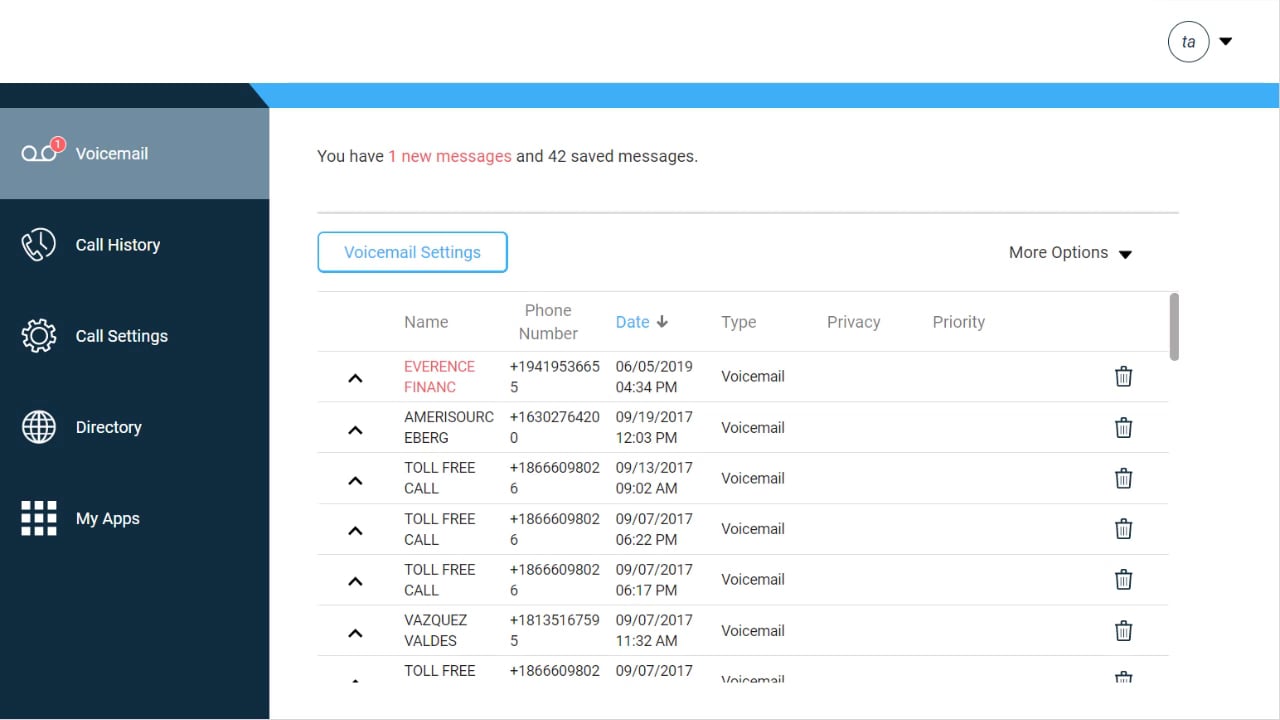Click the date 09/07/2017 11:32 AM
The width and height of the screenshot is (1280, 720).
pyautogui.click(x=654, y=630)
